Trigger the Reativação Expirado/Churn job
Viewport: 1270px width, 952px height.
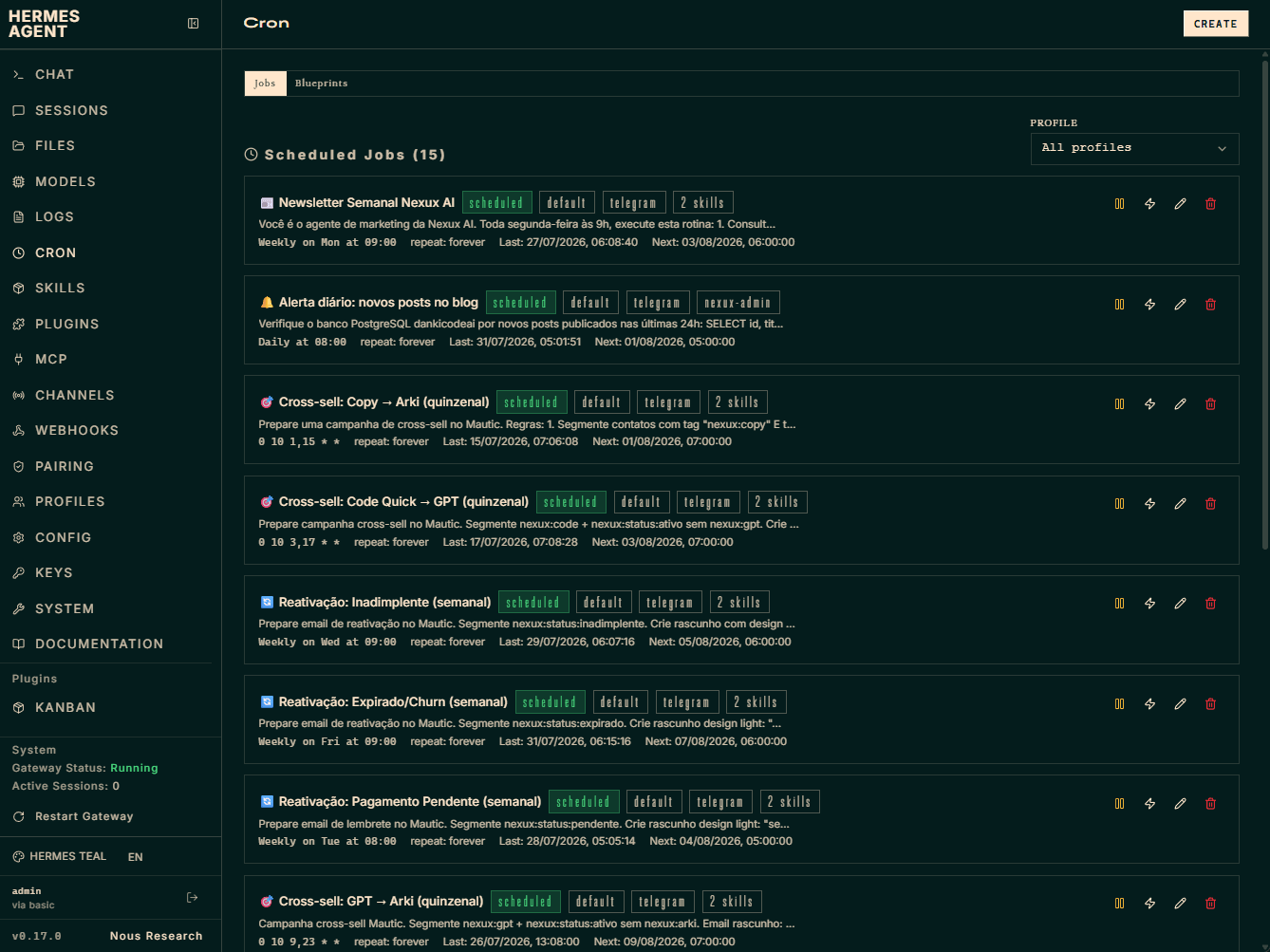click(x=1150, y=704)
